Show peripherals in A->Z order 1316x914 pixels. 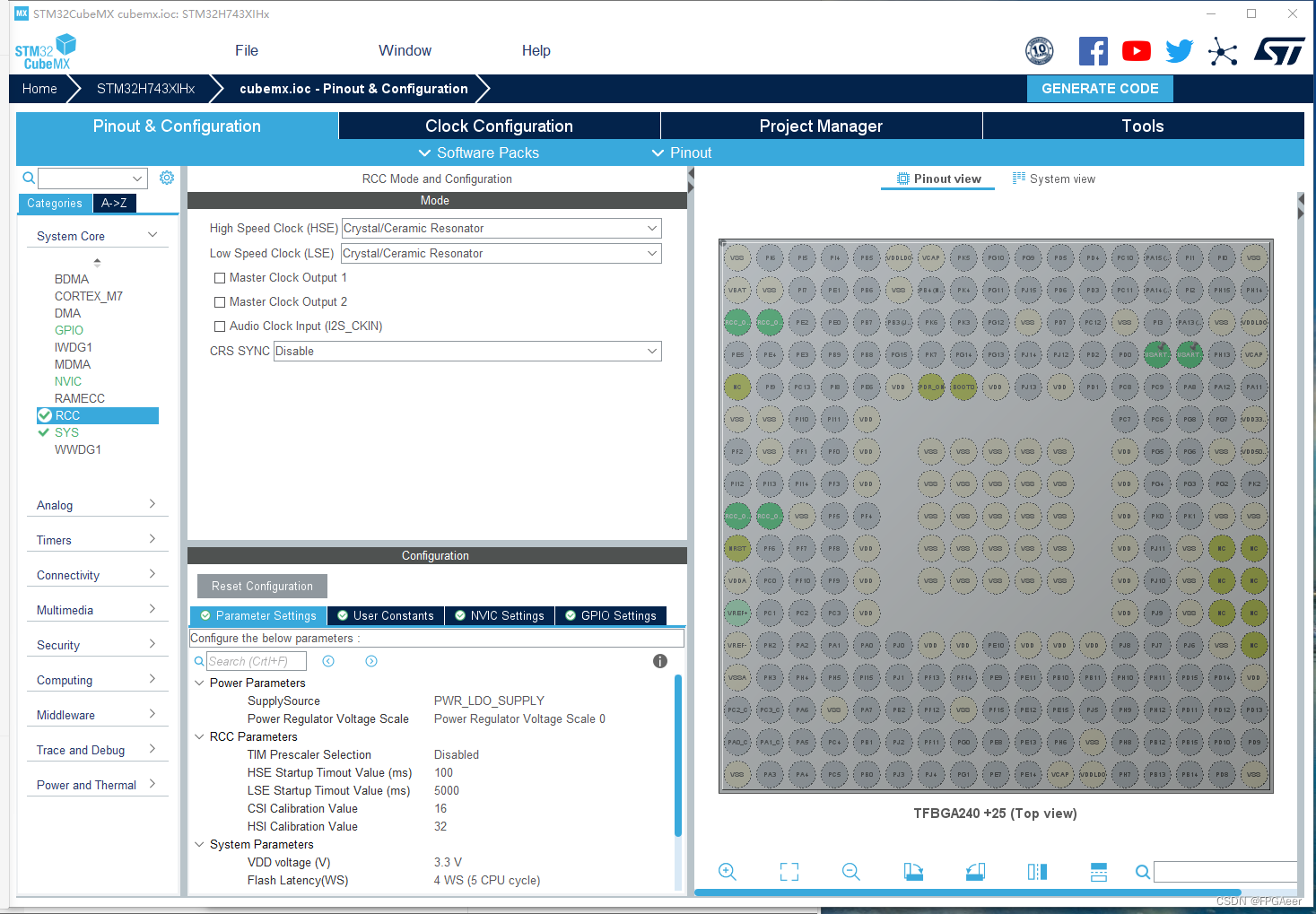tap(114, 204)
